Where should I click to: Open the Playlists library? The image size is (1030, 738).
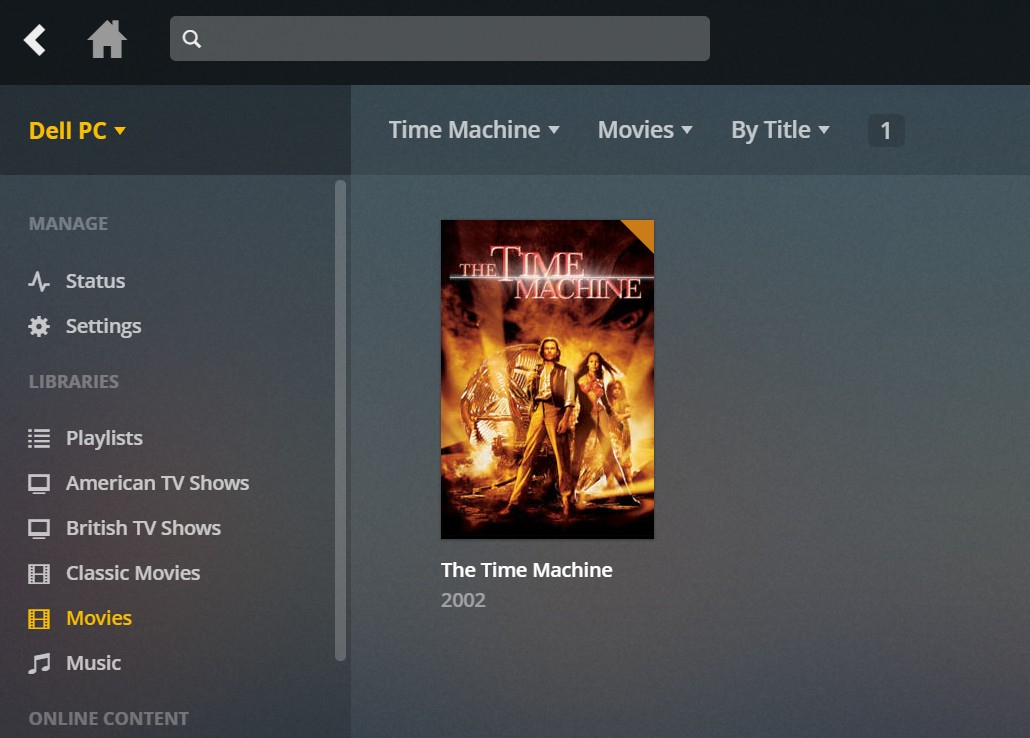coord(104,438)
